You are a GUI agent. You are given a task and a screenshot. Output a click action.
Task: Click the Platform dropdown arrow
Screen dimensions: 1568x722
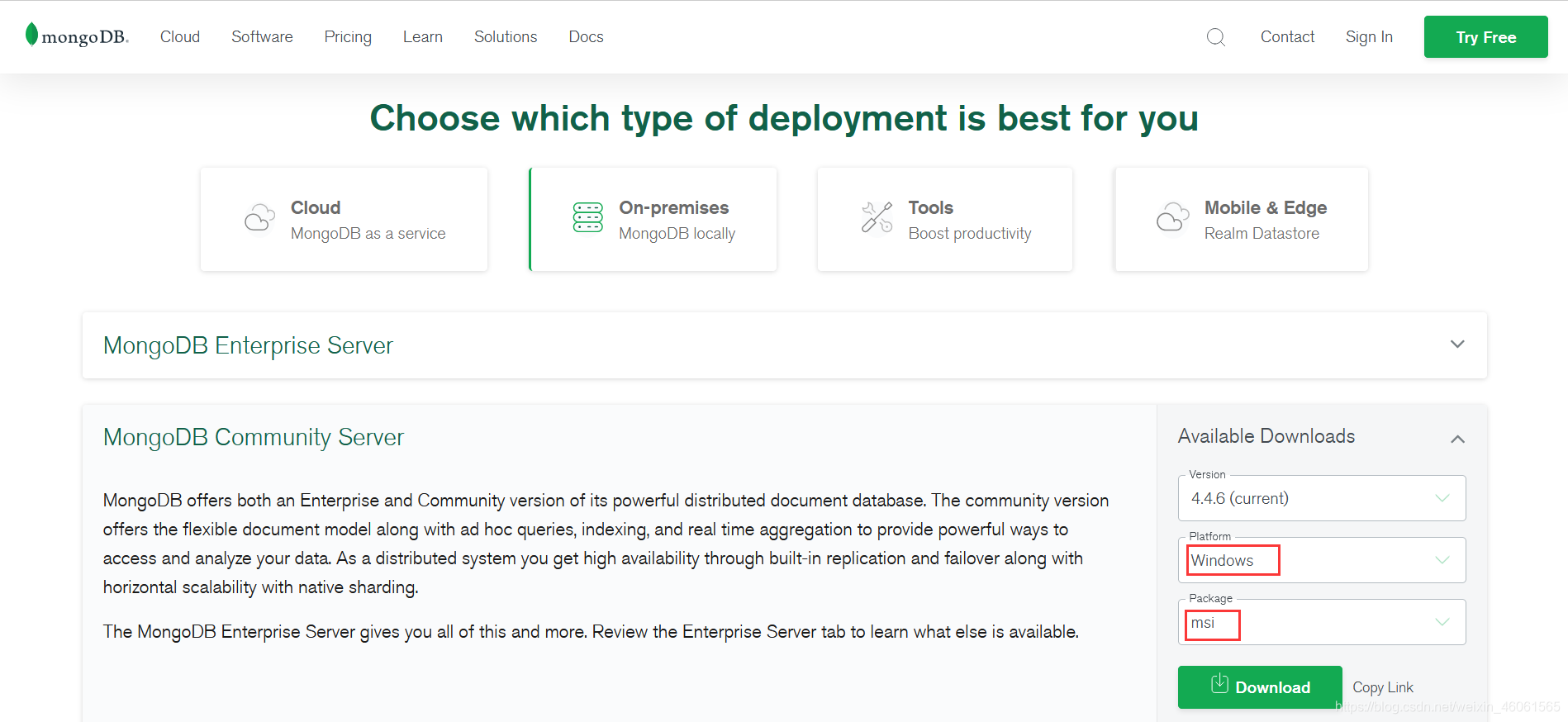click(x=1442, y=560)
